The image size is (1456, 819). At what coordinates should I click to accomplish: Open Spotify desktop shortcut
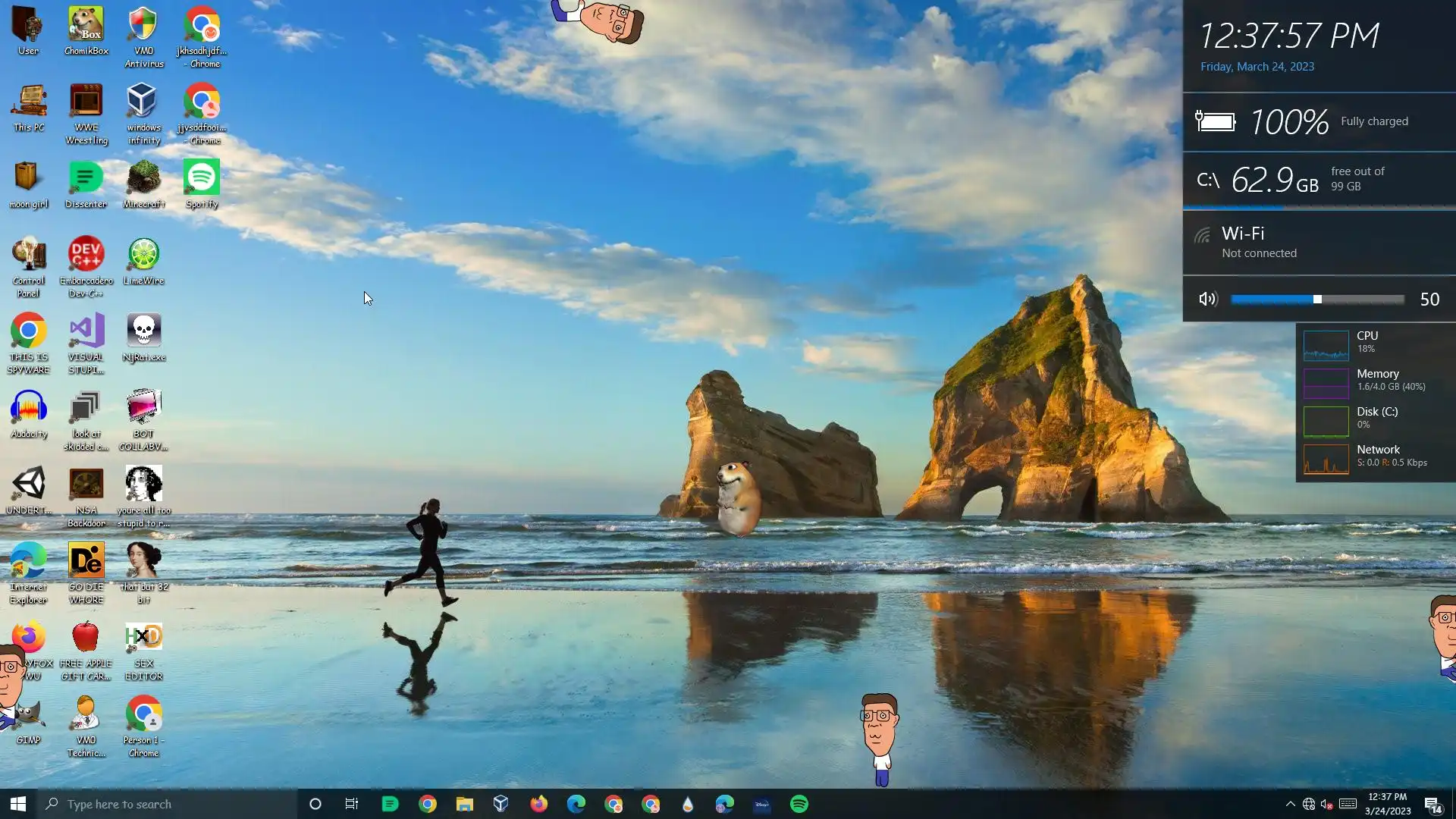coord(201,178)
